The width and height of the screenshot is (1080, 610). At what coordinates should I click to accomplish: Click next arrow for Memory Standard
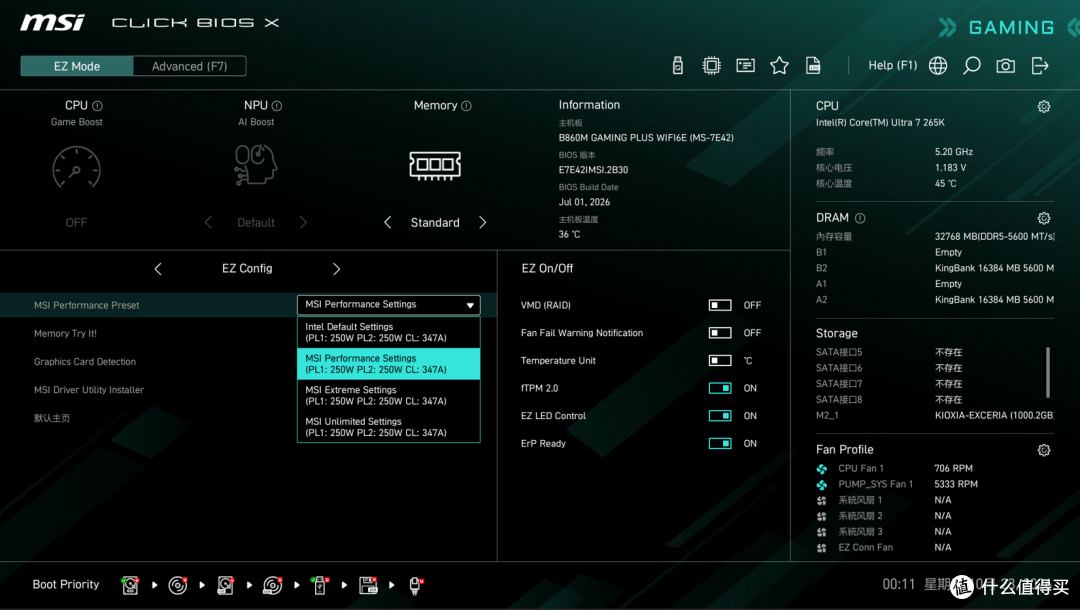pos(483,222)
